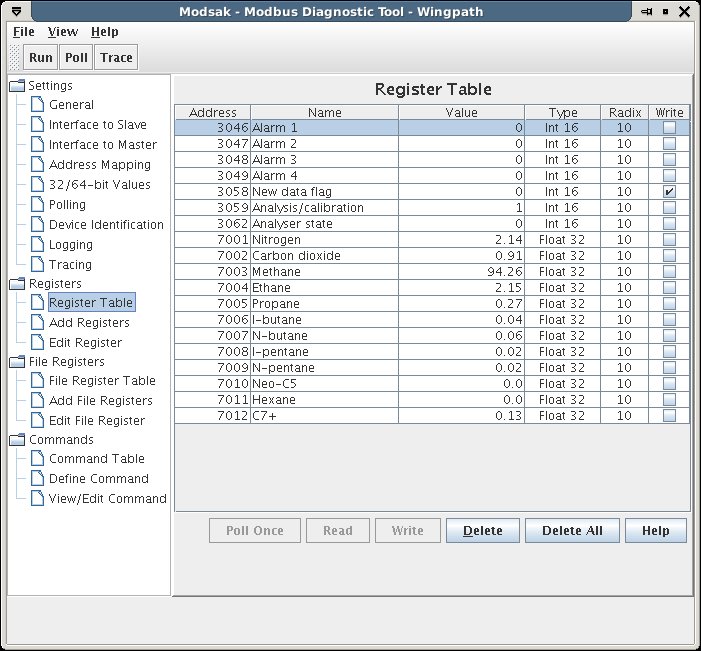Enable Write checkbox for C7+
Image resolution: width=701 pixels, height=651 pixels.
[669, 415]
